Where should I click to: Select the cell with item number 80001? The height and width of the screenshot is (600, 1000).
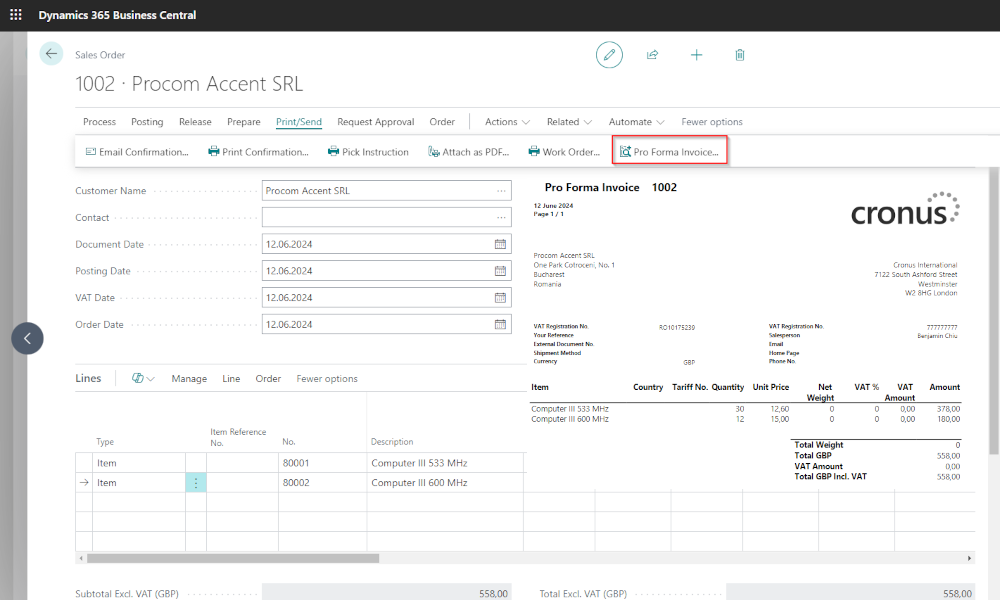click(322, 463)
